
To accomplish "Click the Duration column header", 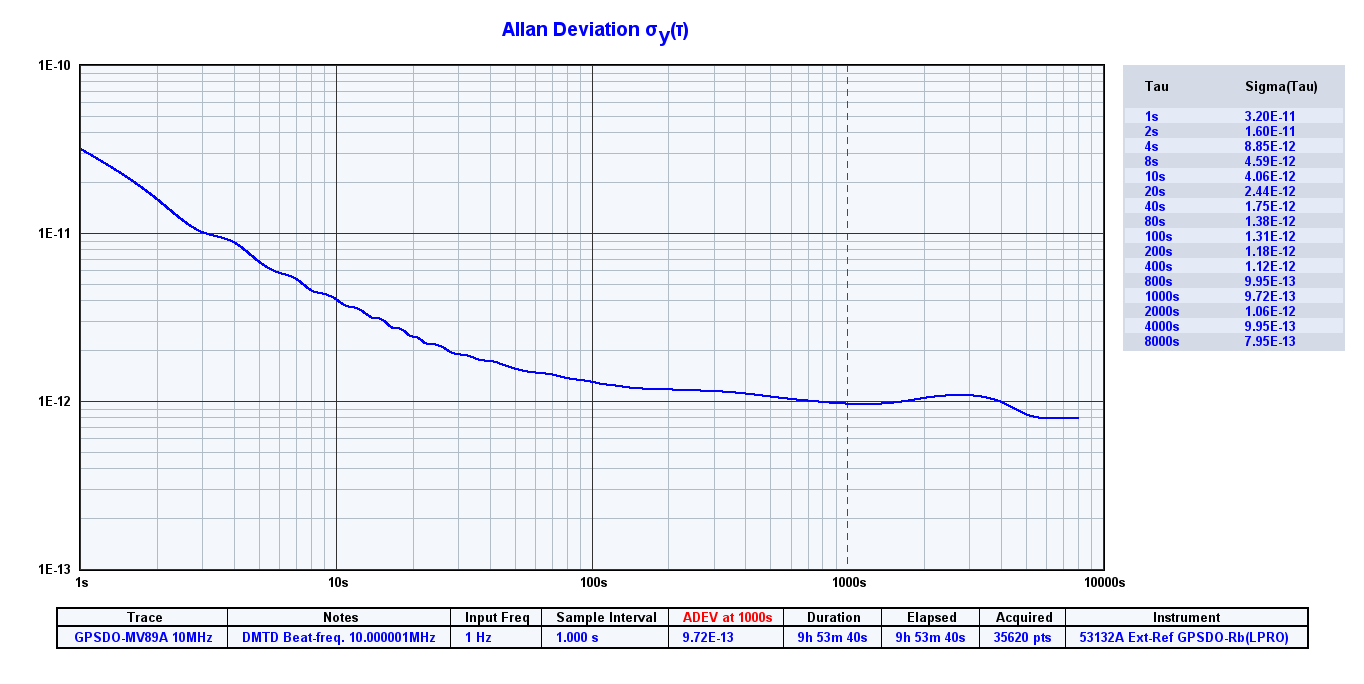I will pyautogui.click(x=833, y=617).
